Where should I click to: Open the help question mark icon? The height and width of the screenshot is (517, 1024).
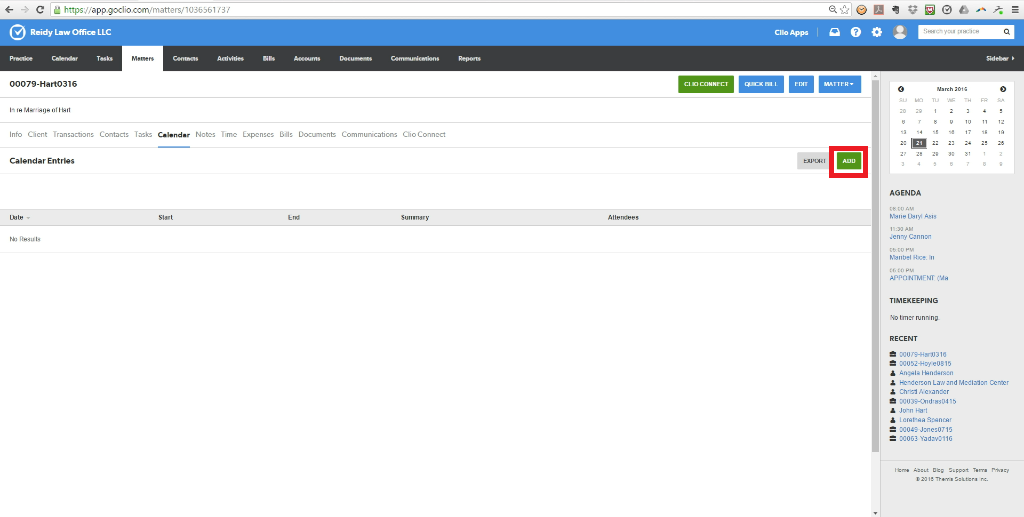tap(856, 32)
